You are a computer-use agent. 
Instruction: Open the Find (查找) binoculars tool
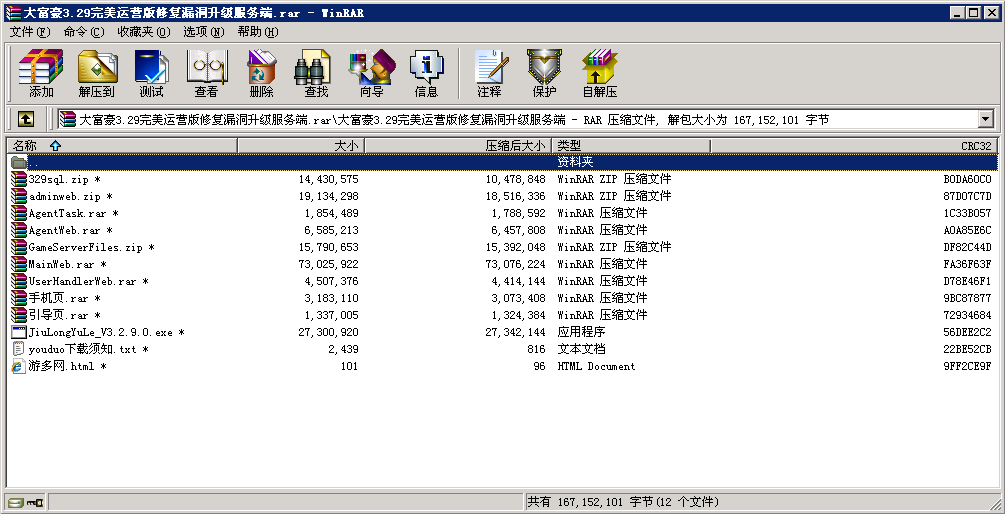pos(316,73)
